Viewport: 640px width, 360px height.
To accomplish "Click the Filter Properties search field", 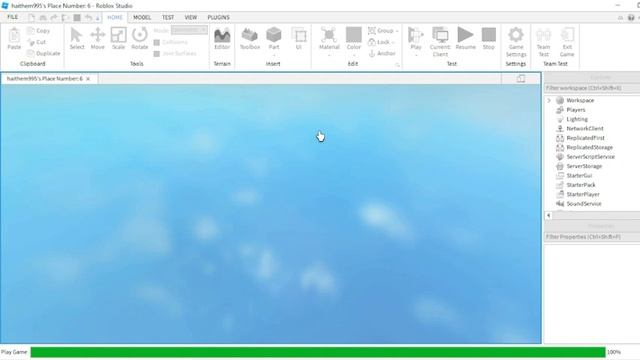I will tap(592, 237).
